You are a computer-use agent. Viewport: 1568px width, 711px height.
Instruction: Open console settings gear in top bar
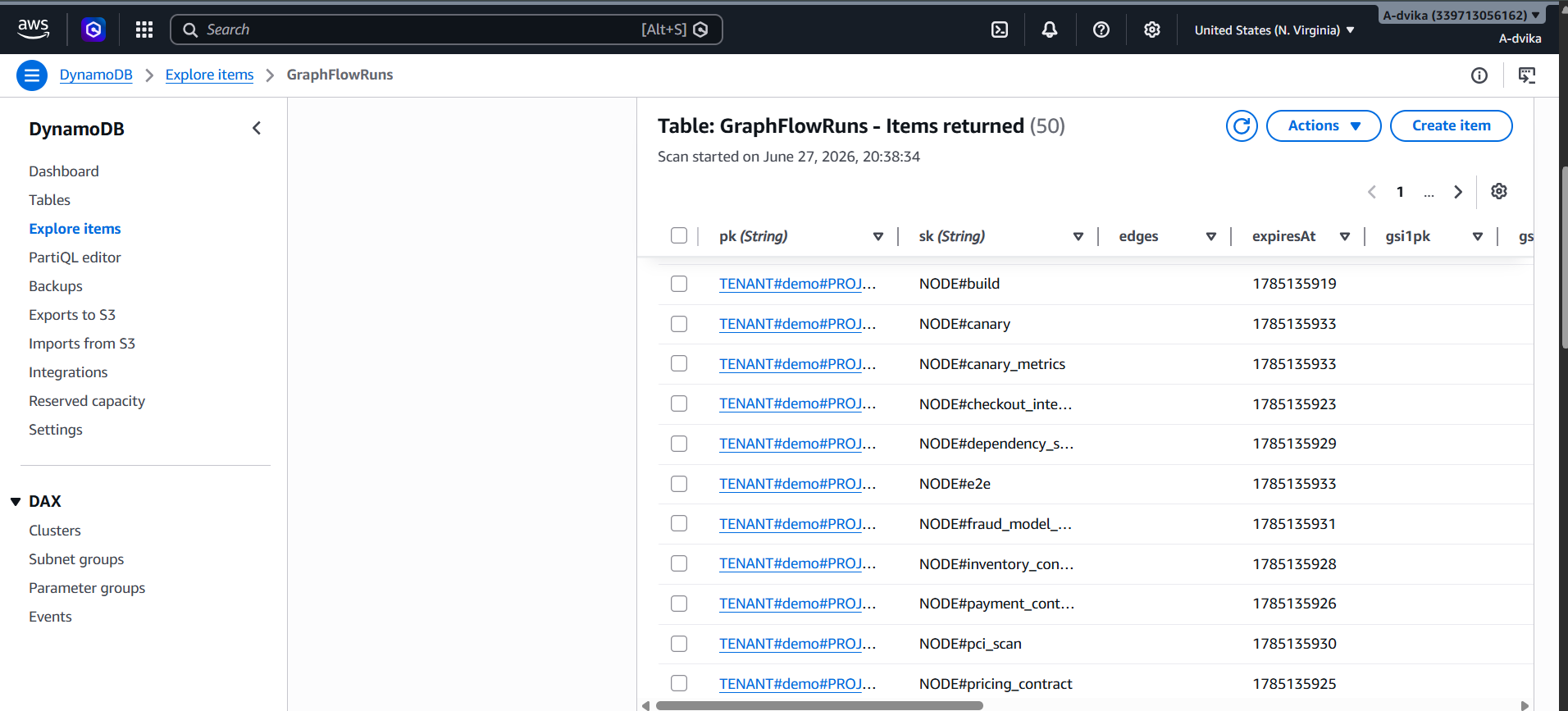click(1152, 30)
